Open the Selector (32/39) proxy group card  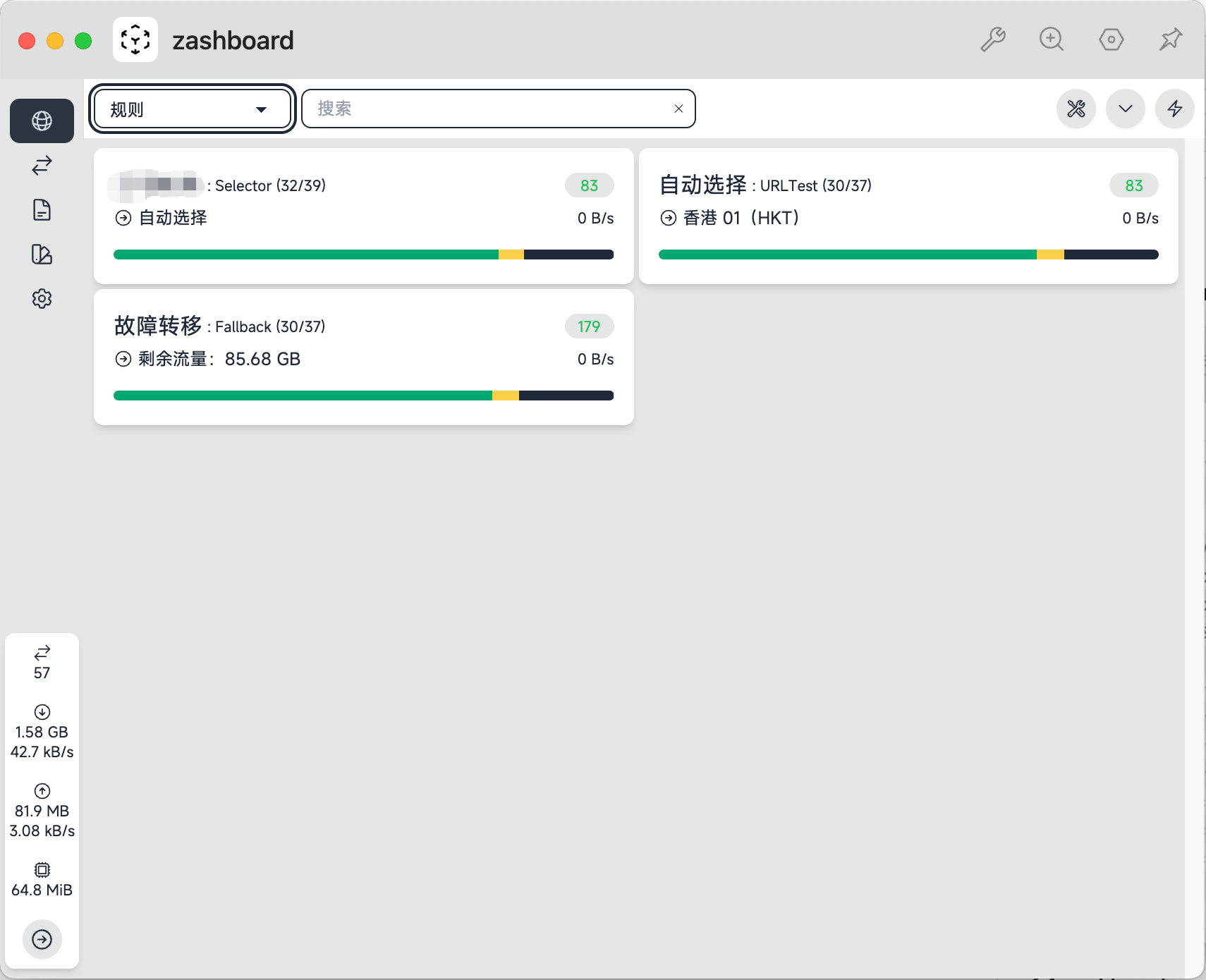click(364, 216)
